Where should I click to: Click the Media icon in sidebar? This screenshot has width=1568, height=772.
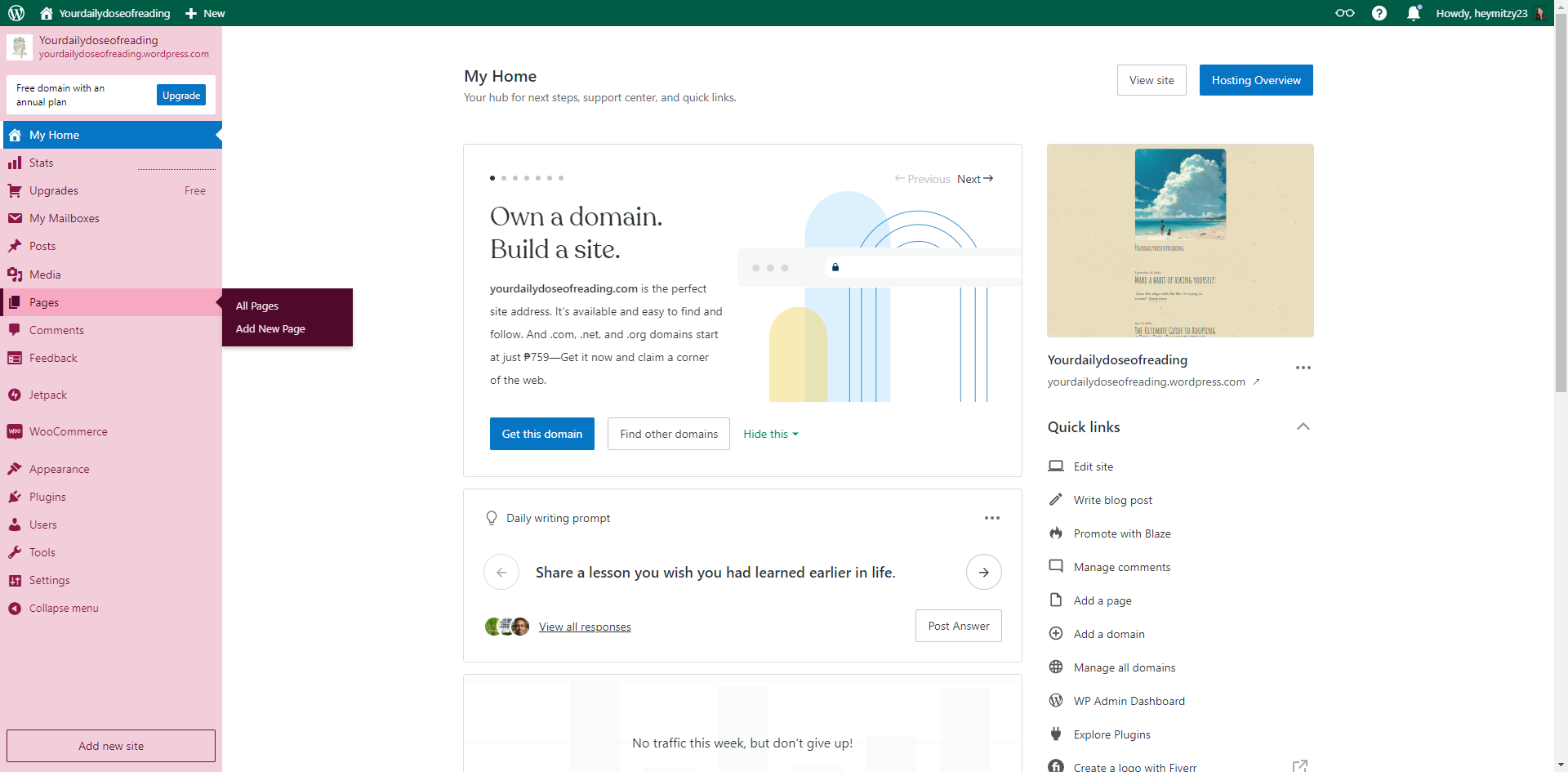coord(15,274)
